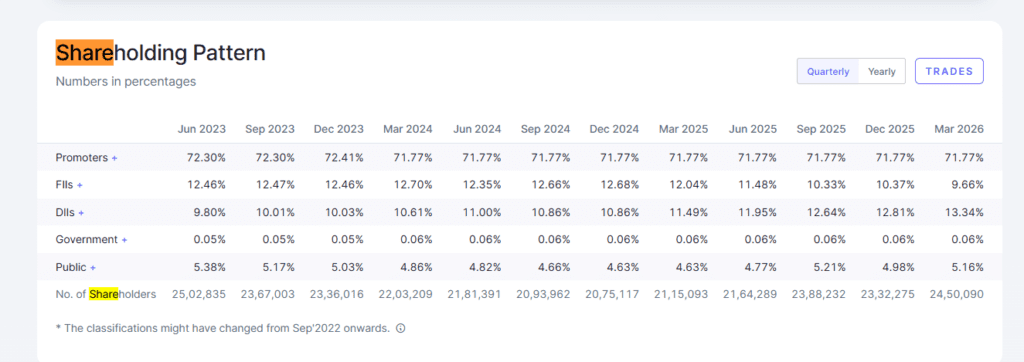This screenshot has height=362, width=1024.
Task: Click FIIs value 12.70% for Mar 2024
Action: 413,186
